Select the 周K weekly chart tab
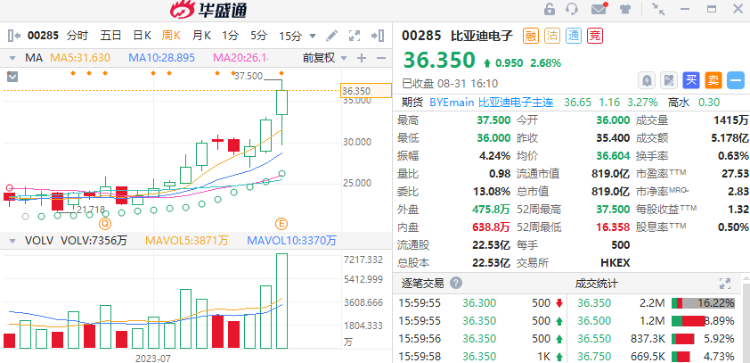The image size is (750, 363). [171, 35]
